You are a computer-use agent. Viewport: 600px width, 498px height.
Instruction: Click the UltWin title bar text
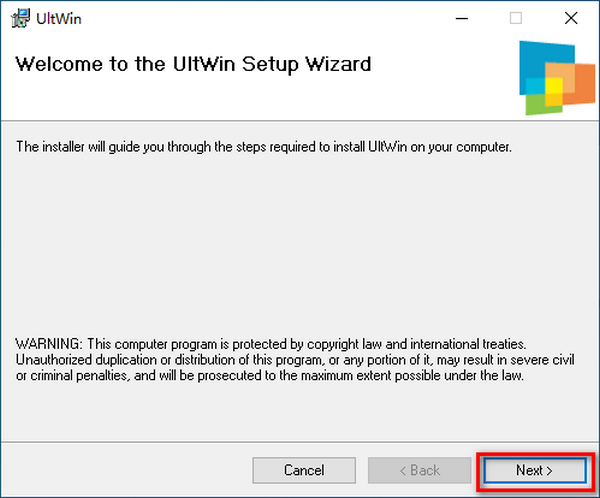point(59,19)
